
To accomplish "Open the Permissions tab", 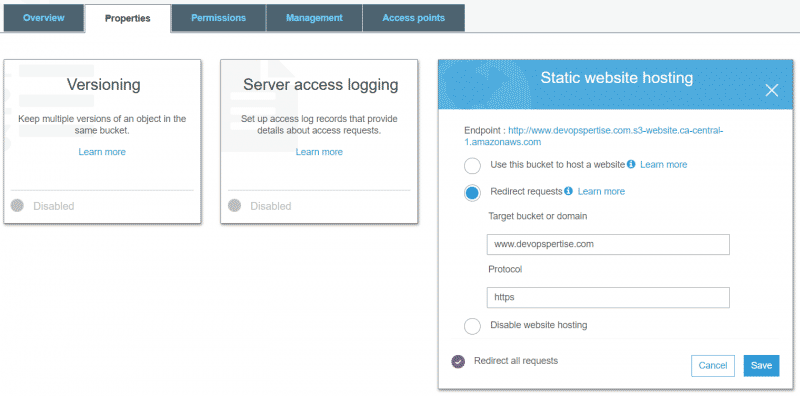I will 218,18.
